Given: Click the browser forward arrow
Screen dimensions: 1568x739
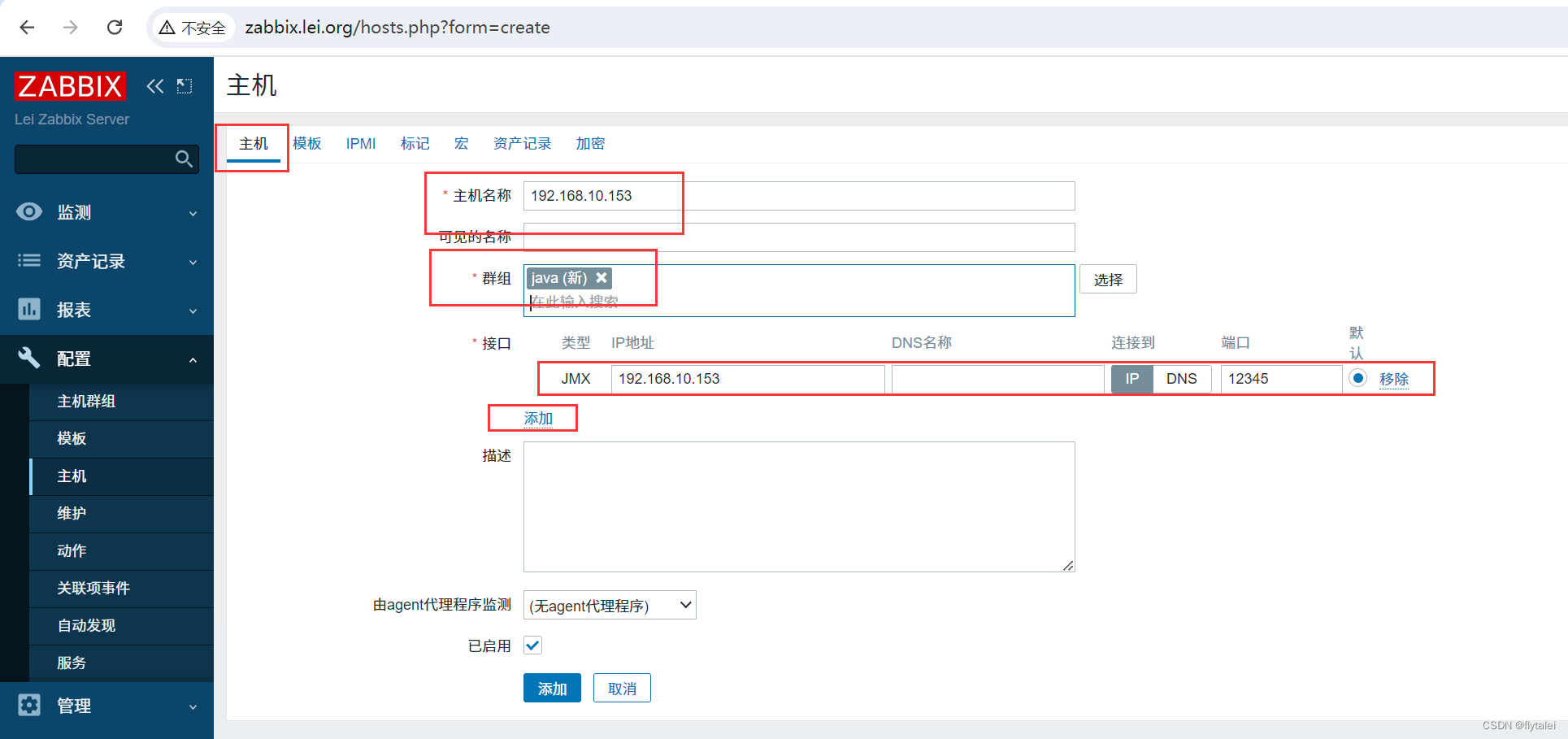Looking at the screenshot, I should point(71,28).
